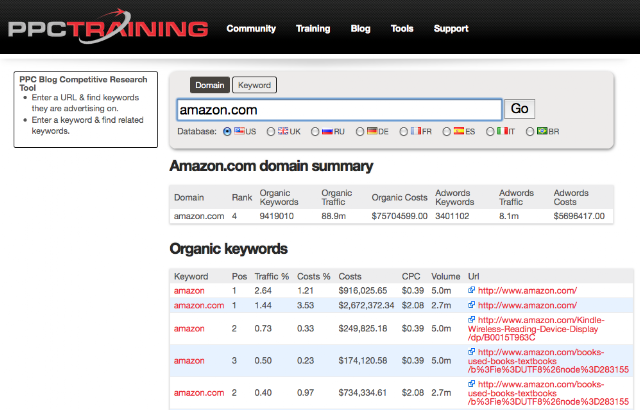Click the Go button
Viewport: 640px width, 410px height.
pos(520,109)
